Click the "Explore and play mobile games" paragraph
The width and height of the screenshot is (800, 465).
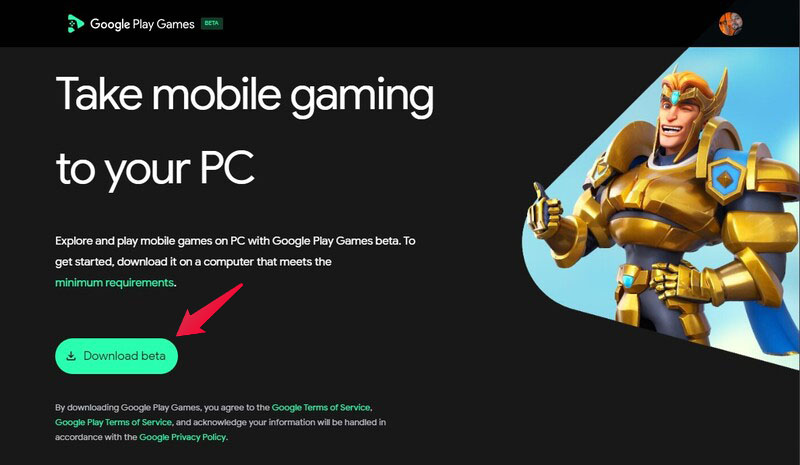click(235, 261)
